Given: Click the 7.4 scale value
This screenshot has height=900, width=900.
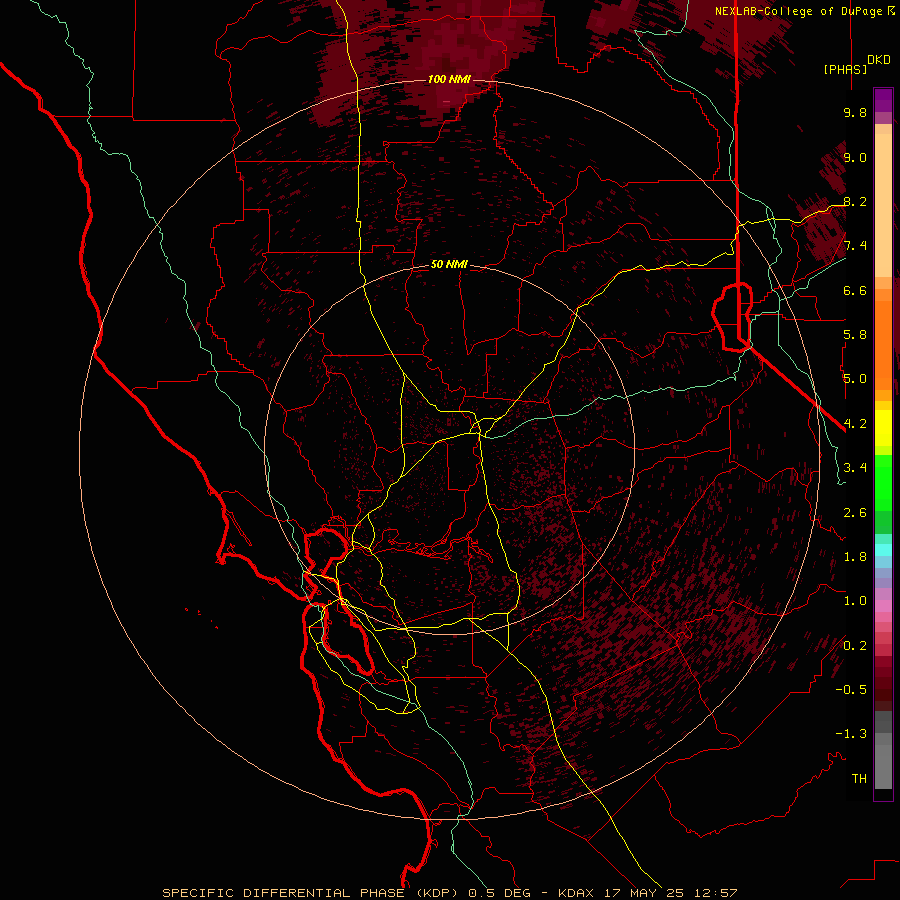Looking at the screenshot, I should (855, 246).
